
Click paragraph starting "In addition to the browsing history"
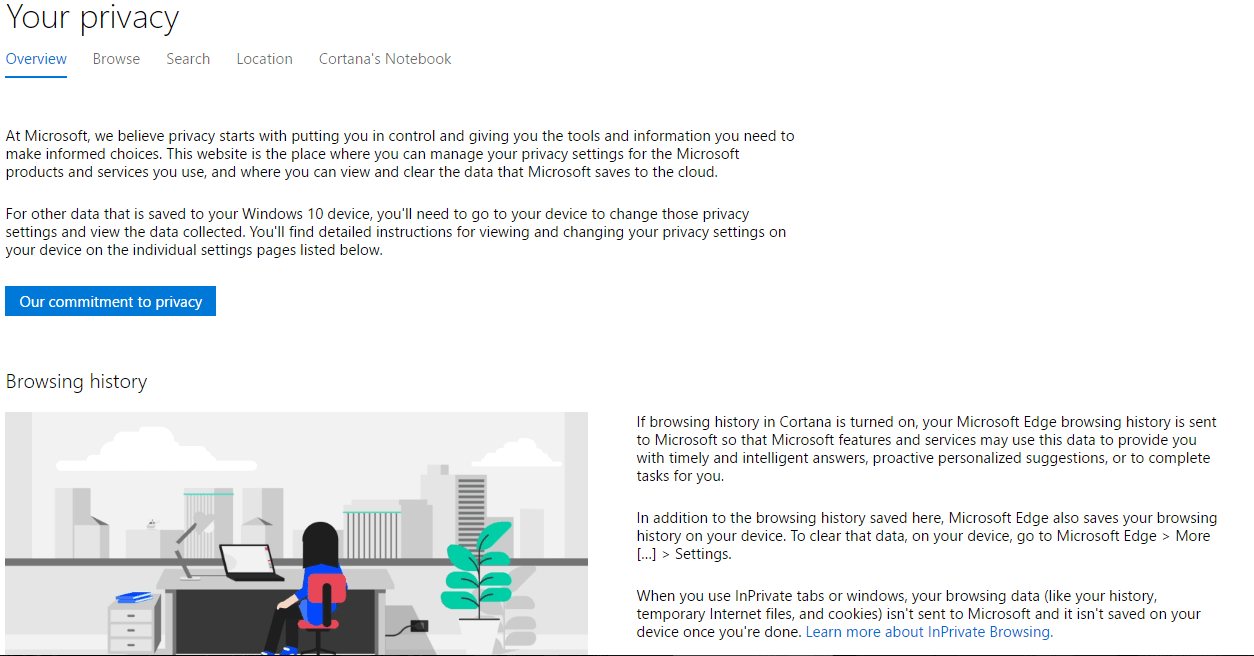coord(927,536)
